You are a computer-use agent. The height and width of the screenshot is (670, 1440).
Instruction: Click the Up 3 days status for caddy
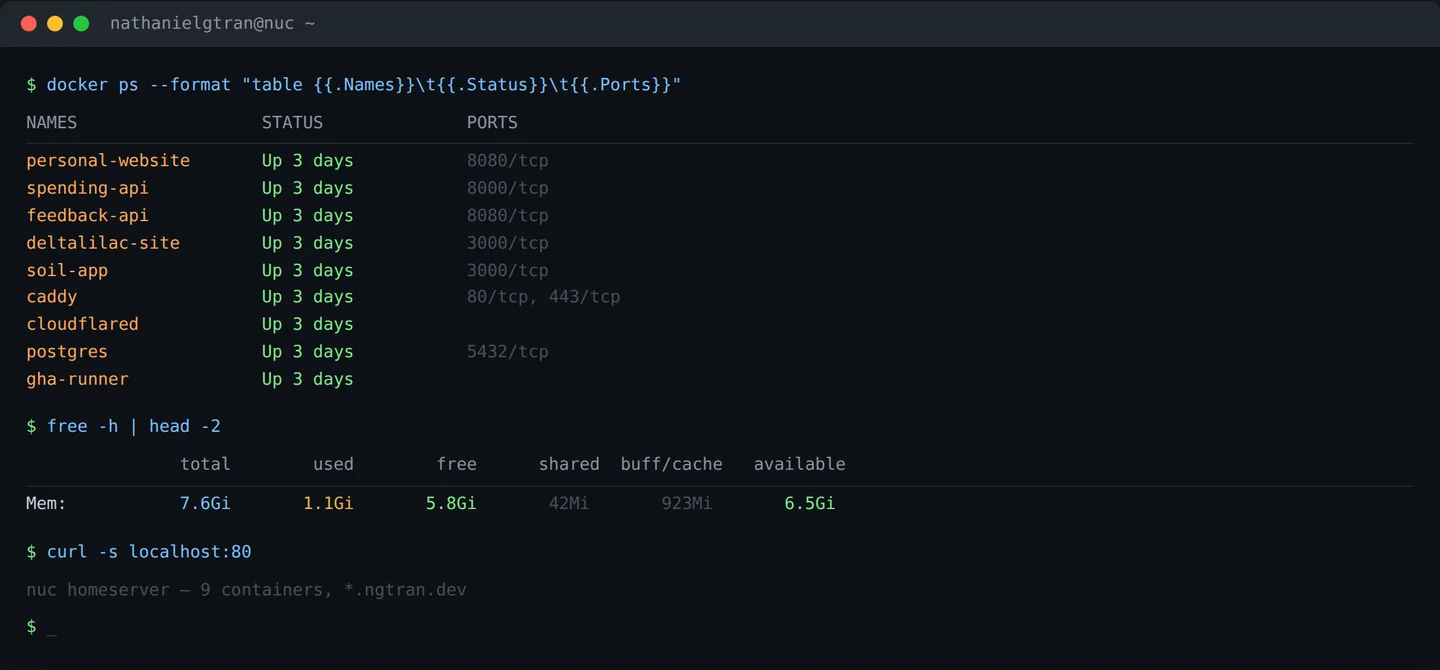[x=308, y=297]
